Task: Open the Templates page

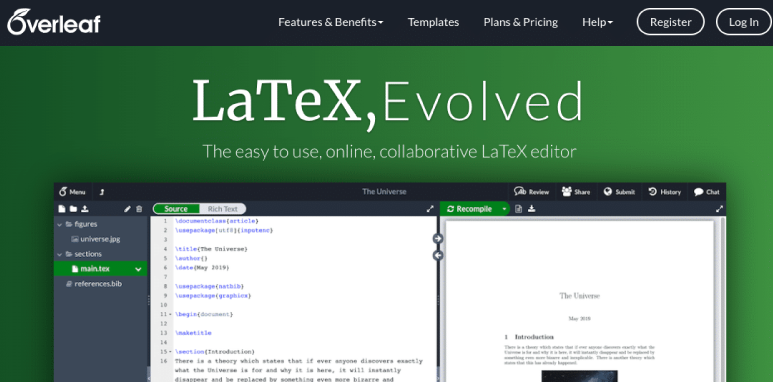Action: [433, 22]
